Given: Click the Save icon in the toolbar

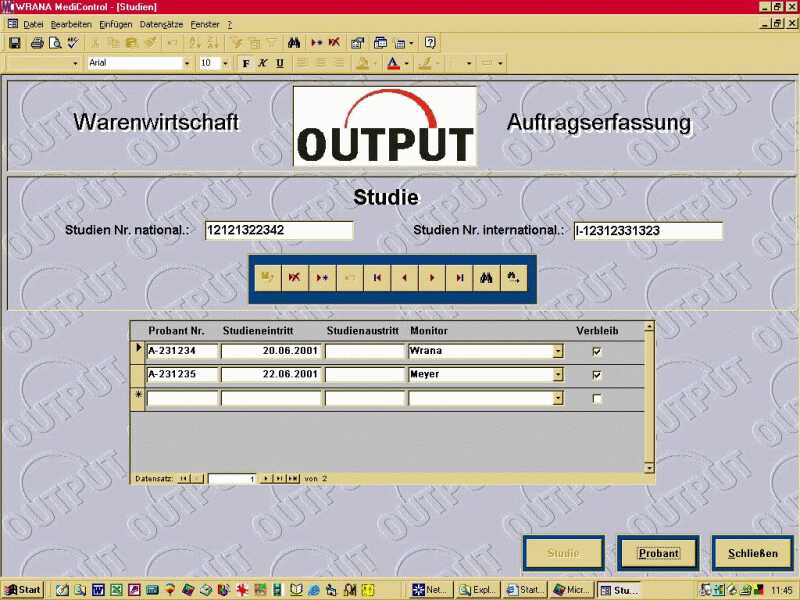Looking at the screenshot, I should 14,43.
